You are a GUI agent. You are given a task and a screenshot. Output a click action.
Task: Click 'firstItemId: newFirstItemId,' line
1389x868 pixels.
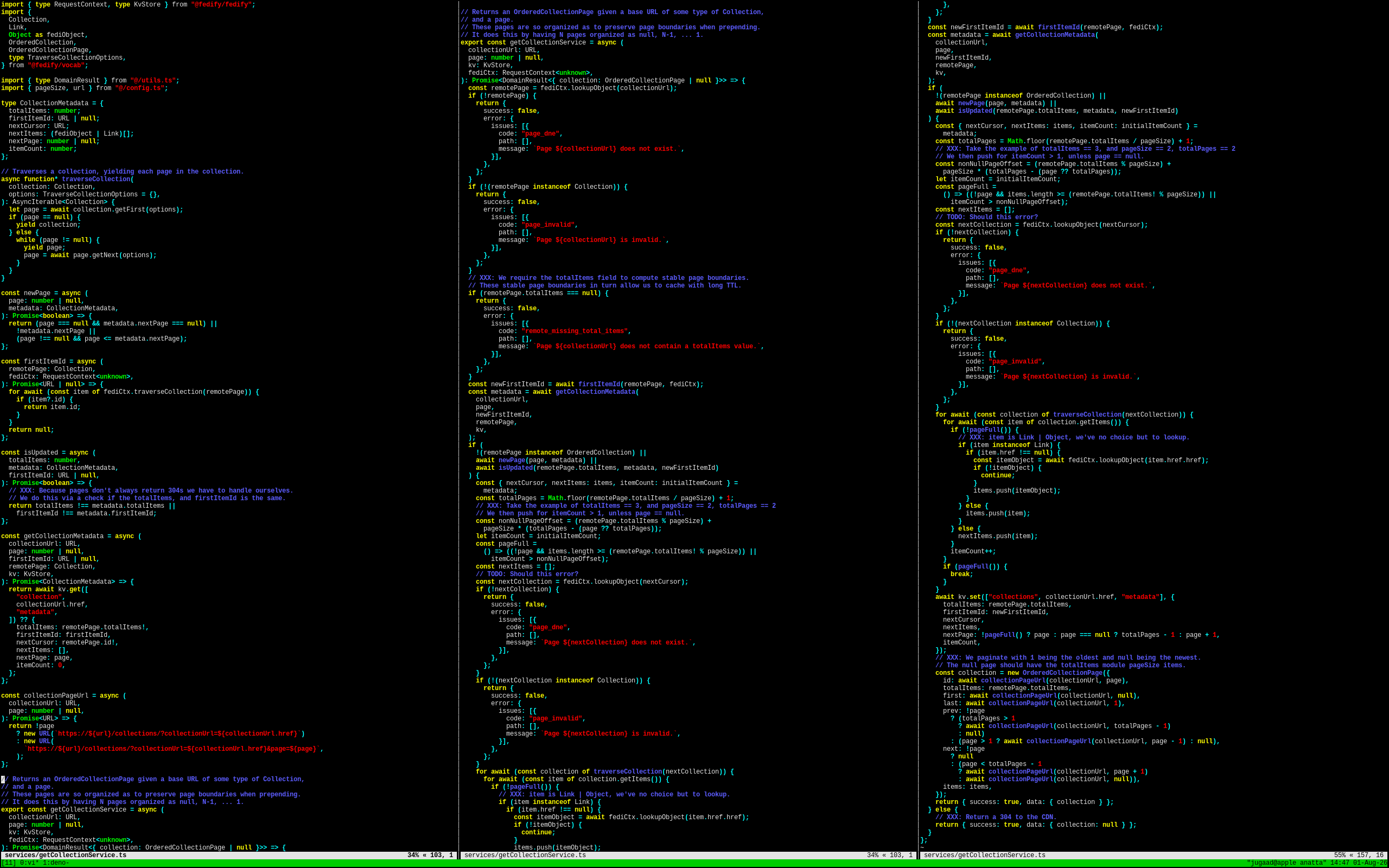coord(996,612)
